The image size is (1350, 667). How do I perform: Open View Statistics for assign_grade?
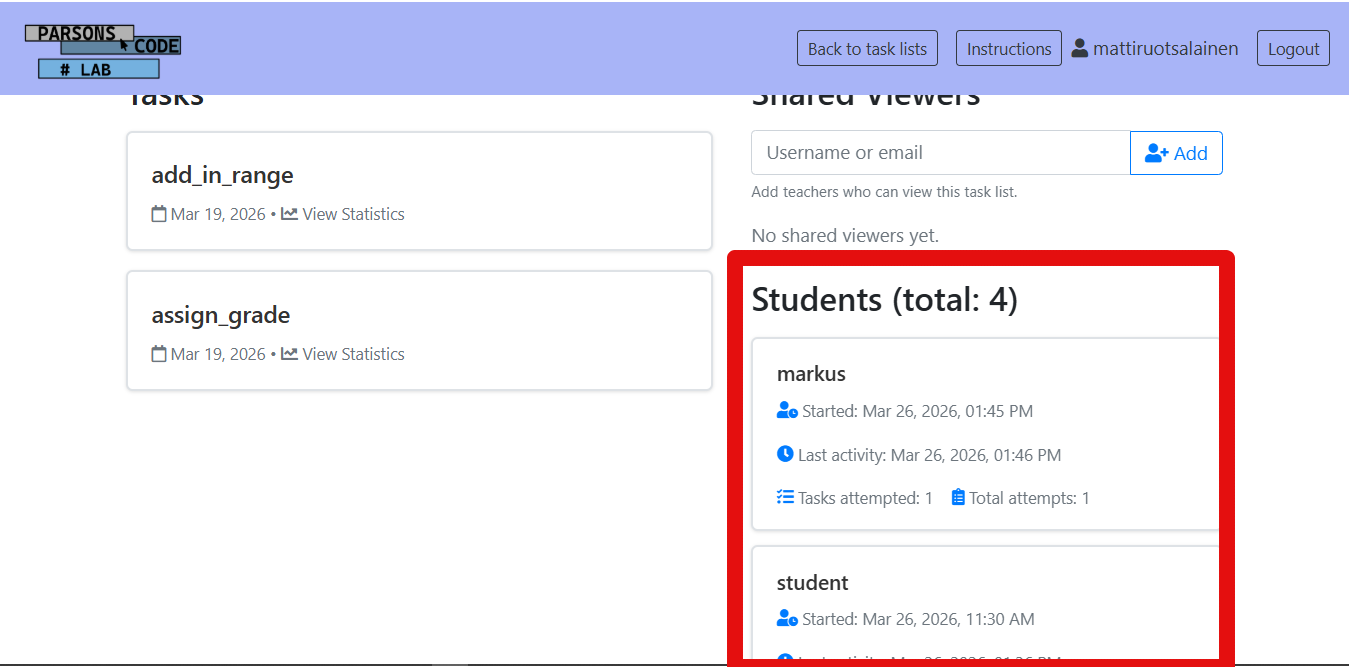(353, 353)
